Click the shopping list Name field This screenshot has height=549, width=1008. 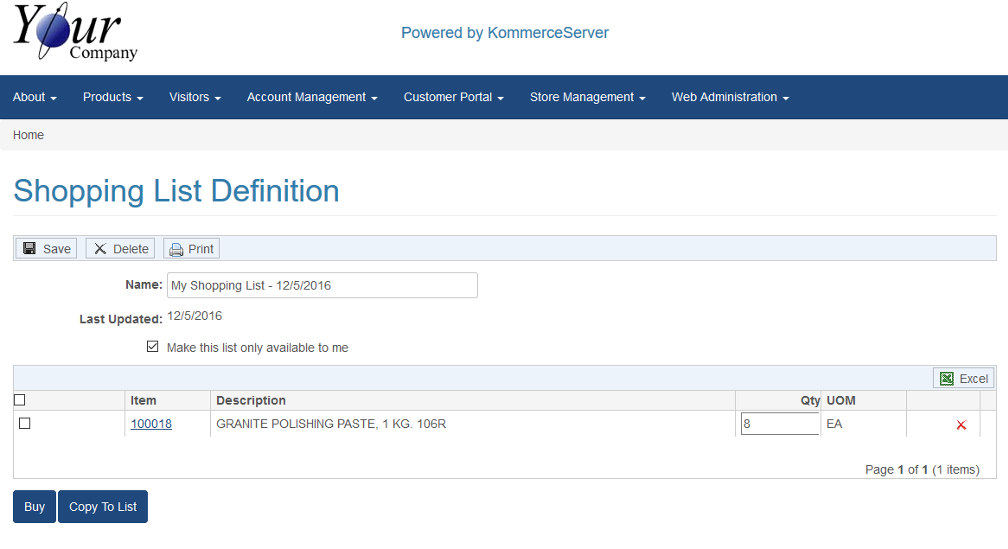point(322,285)
